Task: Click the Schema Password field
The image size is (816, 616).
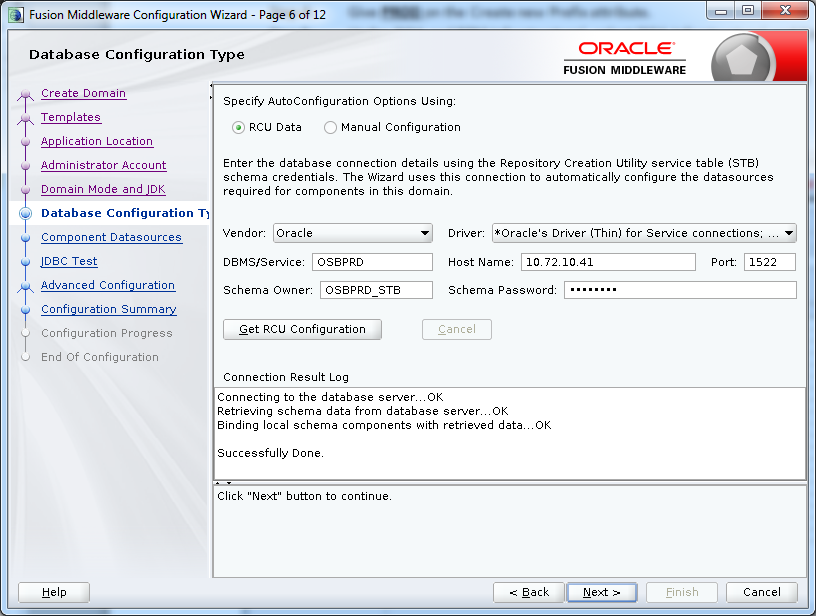Action: (x=680, y=290)
